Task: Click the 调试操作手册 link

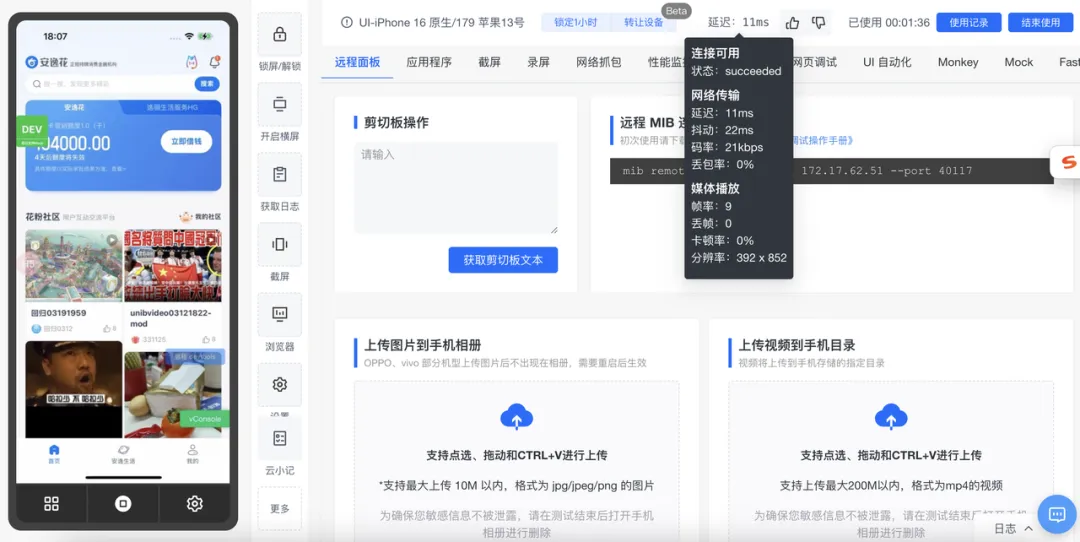Action: coord(823,140)
